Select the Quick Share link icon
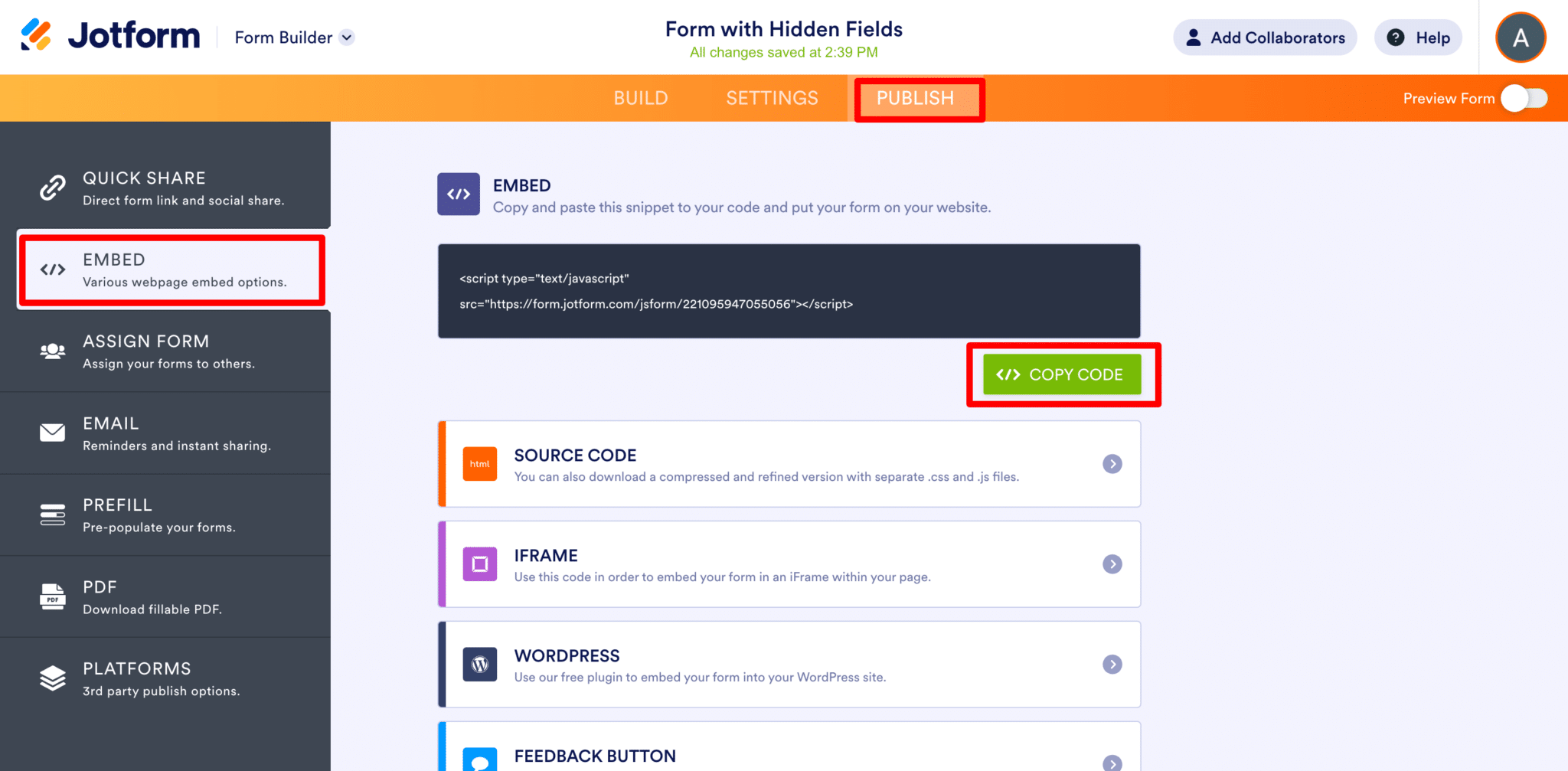The height and width of the screenshot is (771, 1568). tap(52, 187)
